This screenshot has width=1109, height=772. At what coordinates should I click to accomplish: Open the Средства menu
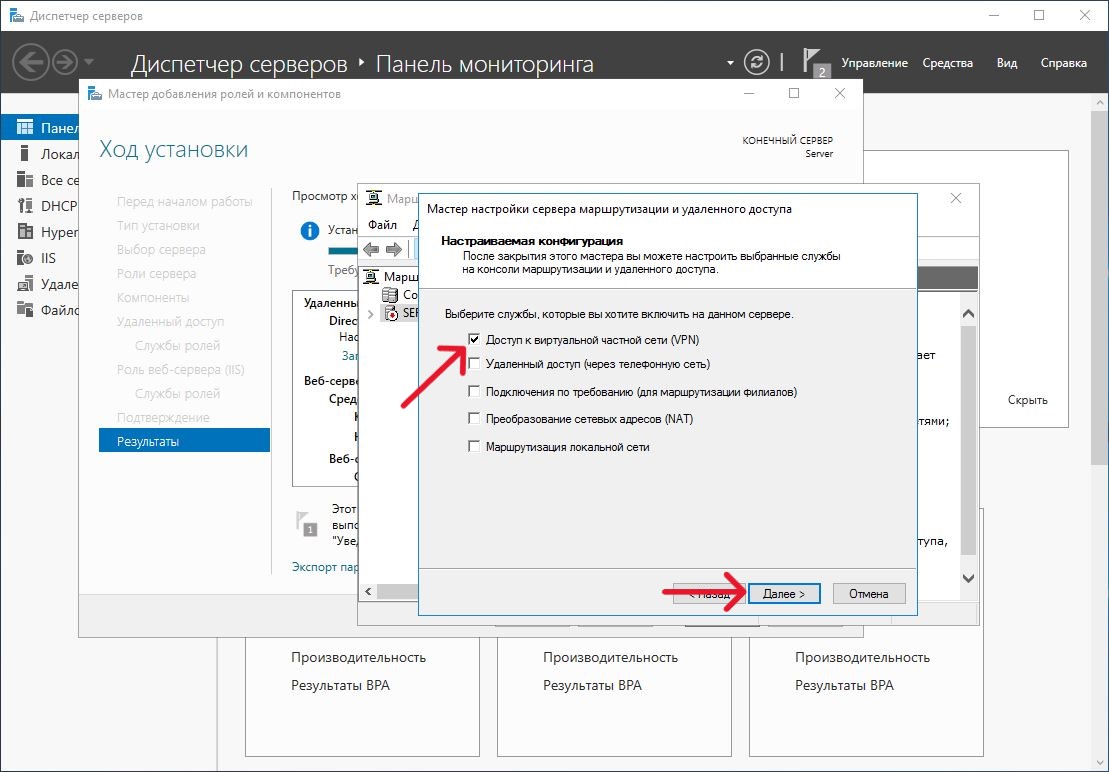[947, 63]
